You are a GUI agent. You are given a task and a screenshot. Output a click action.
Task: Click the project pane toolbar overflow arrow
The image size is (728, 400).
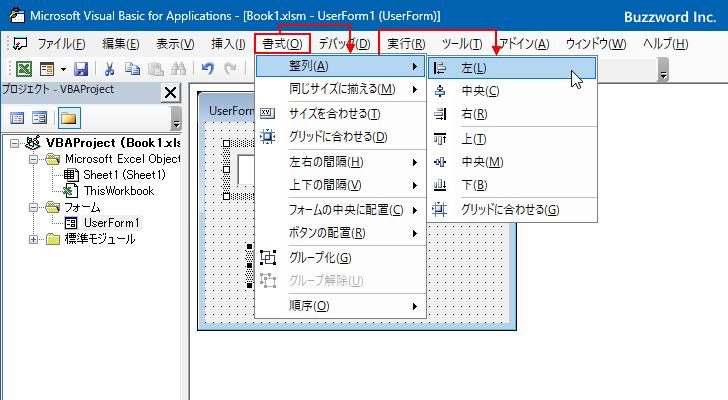(x=176, y=118)
